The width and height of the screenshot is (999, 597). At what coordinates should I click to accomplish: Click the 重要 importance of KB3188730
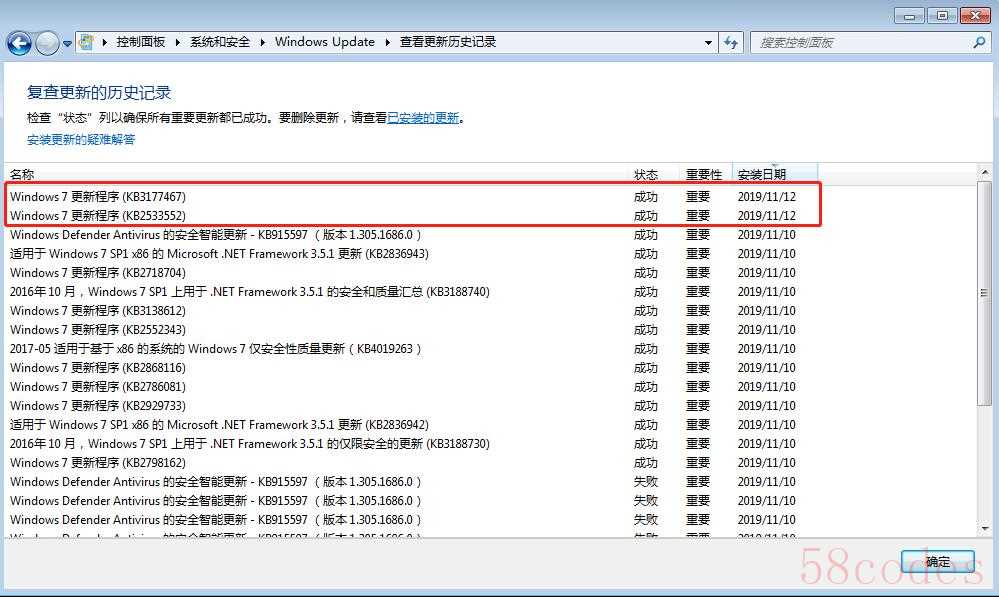[698, 444]
